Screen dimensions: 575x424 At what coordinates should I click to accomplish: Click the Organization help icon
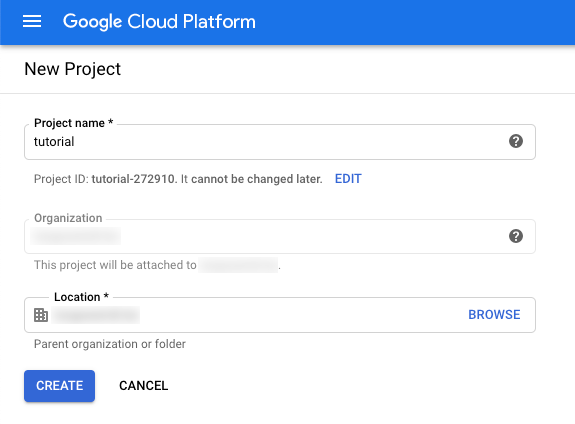[x=516, y=236]
